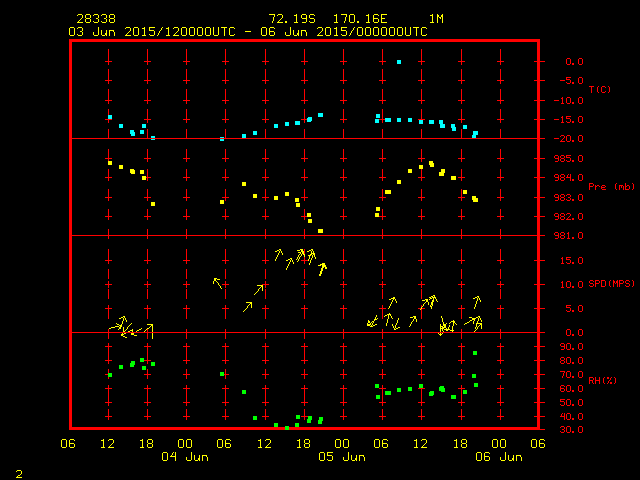Click the bold wind arrow near 13 m/s
This screenshot has width=640, height=480.
[x=322, y=269]
